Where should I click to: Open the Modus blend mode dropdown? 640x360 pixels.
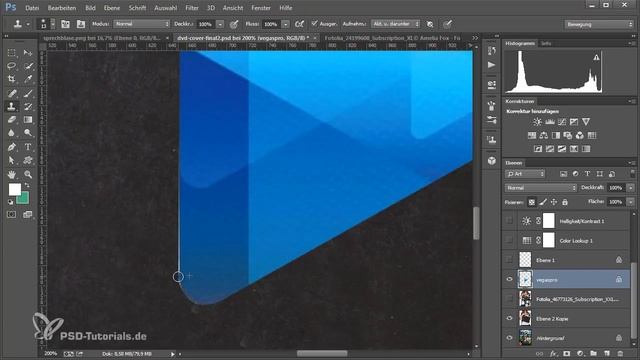coord(141,24)
